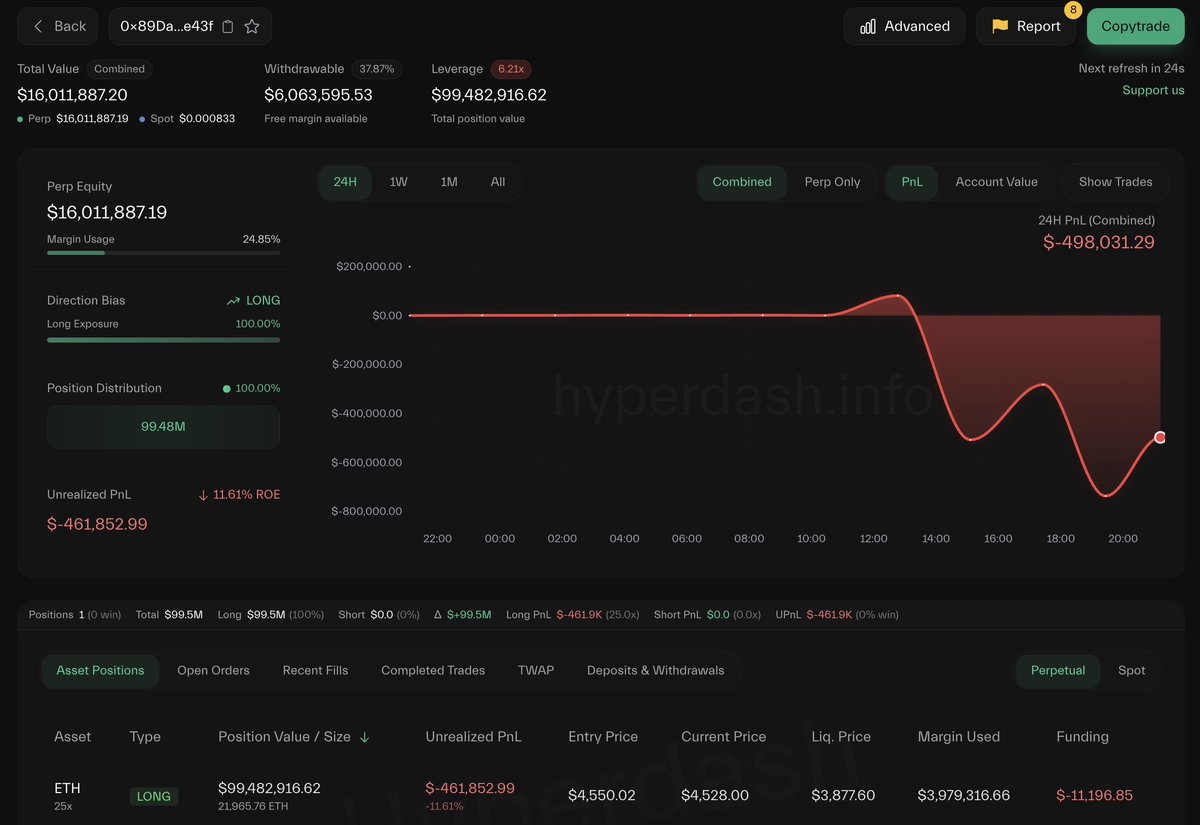Switch to Perpetual positions

tap(1058, 671)
